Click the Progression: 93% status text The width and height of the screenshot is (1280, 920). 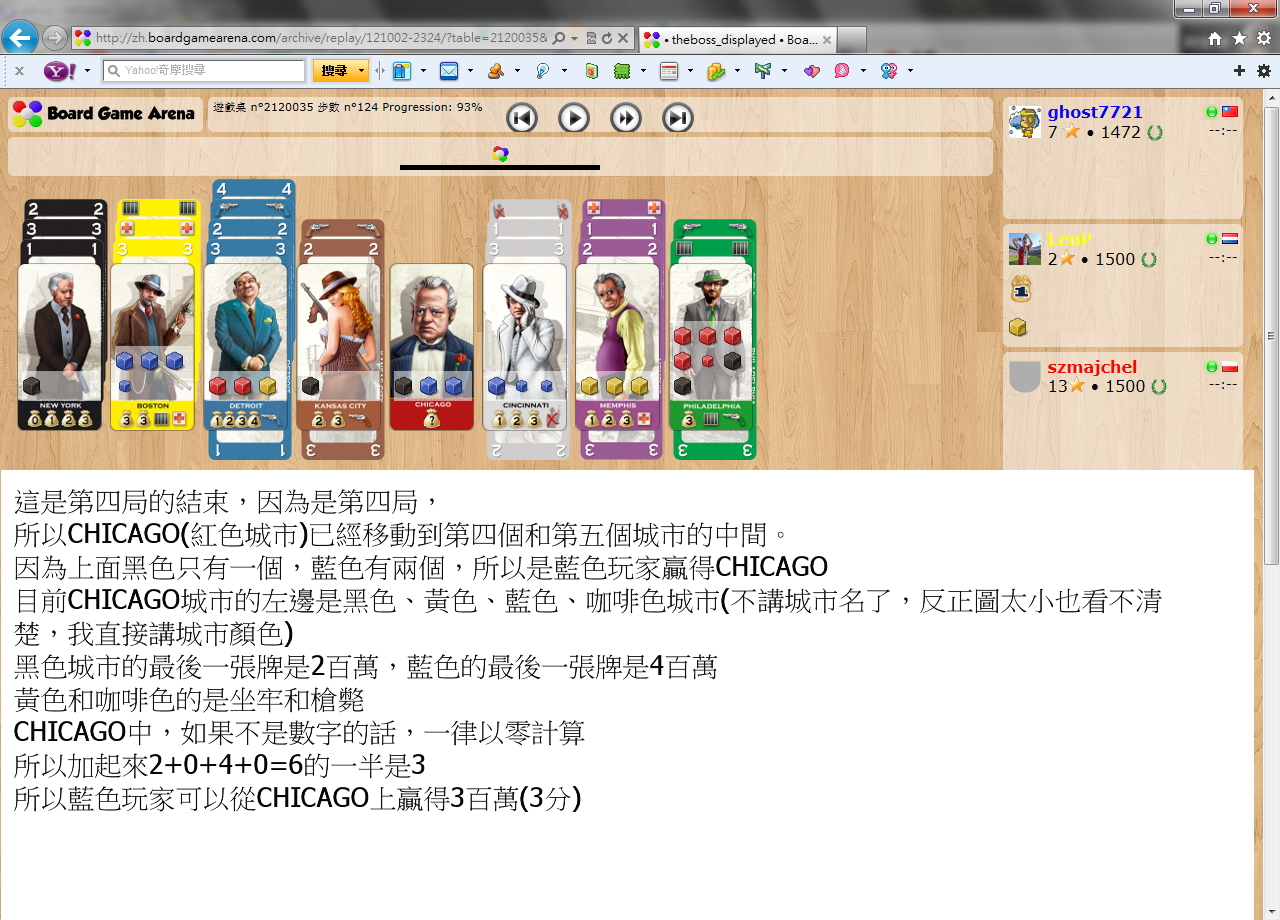(x=432, y=107)
